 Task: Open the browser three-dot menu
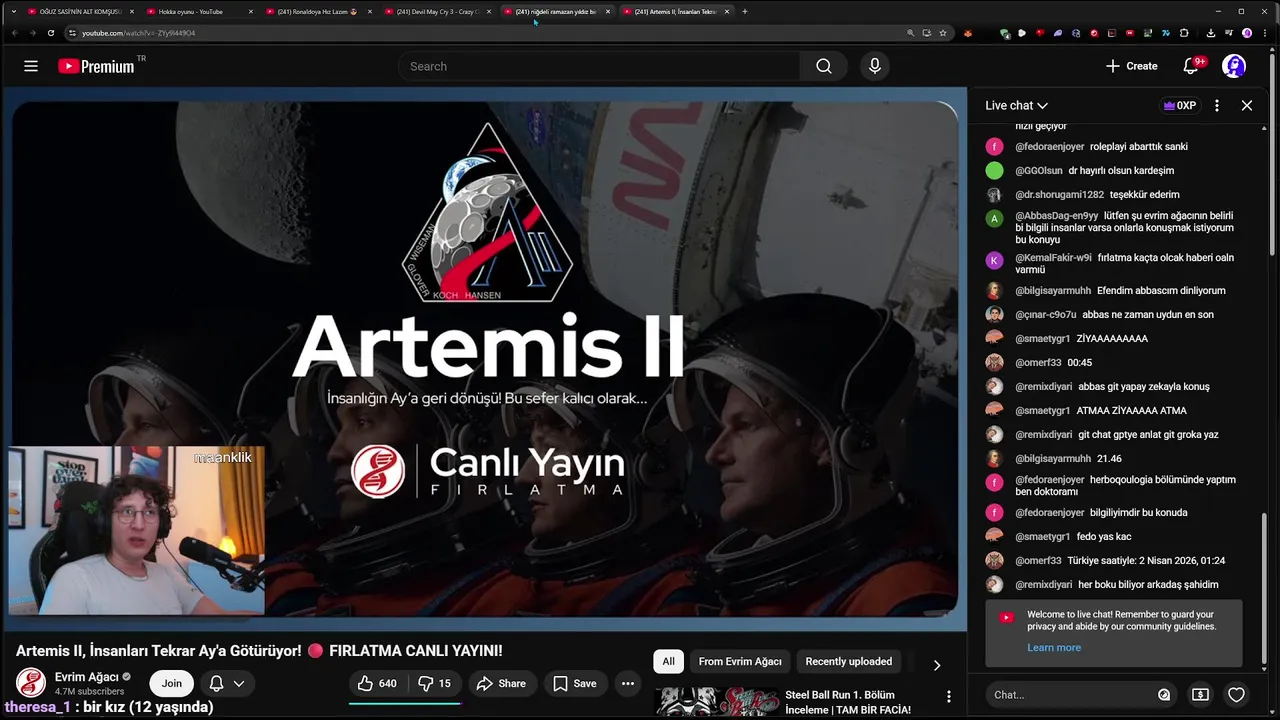1264,33
